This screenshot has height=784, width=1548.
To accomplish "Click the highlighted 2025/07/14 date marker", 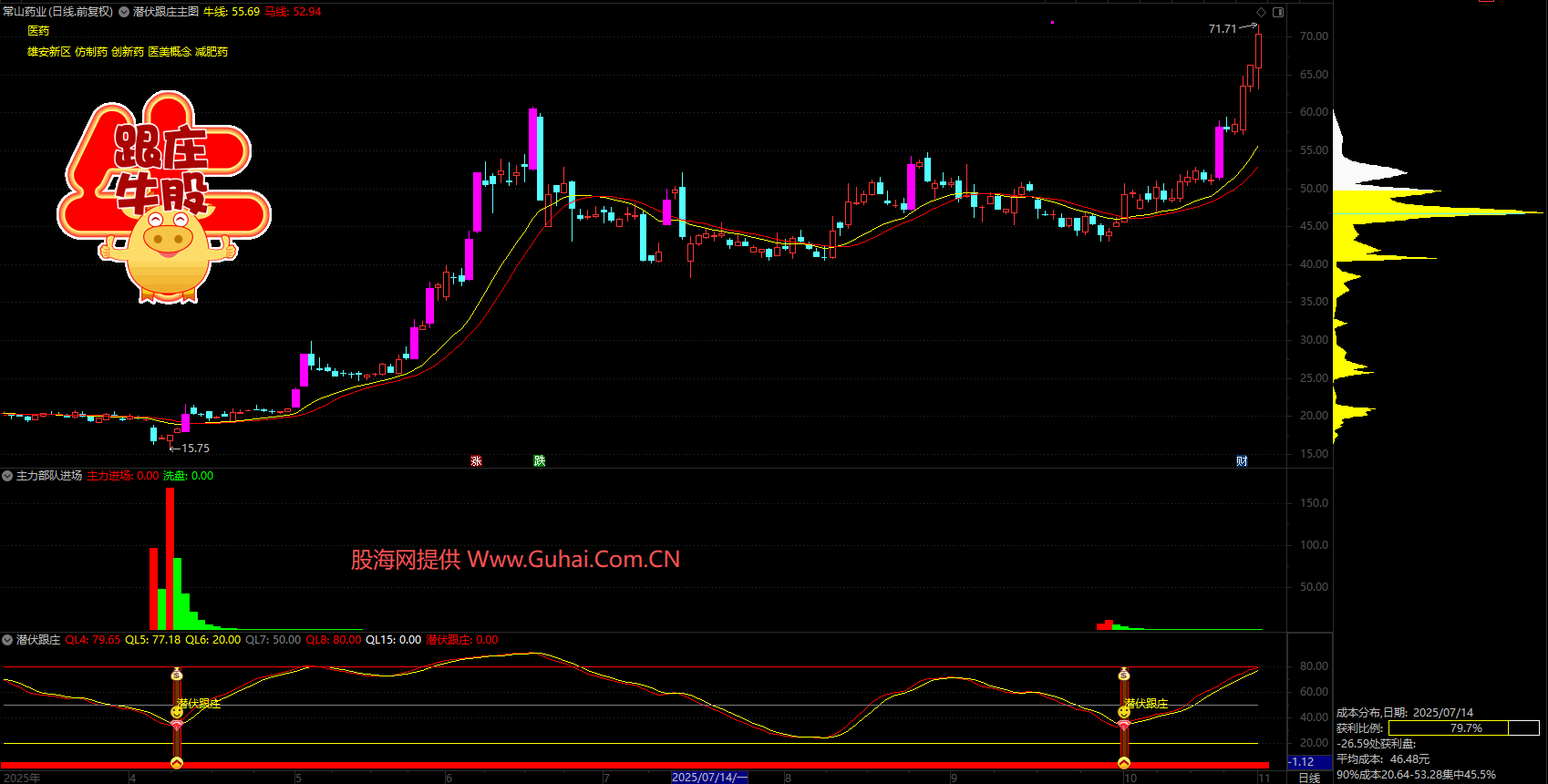I will tap(708, 777).
